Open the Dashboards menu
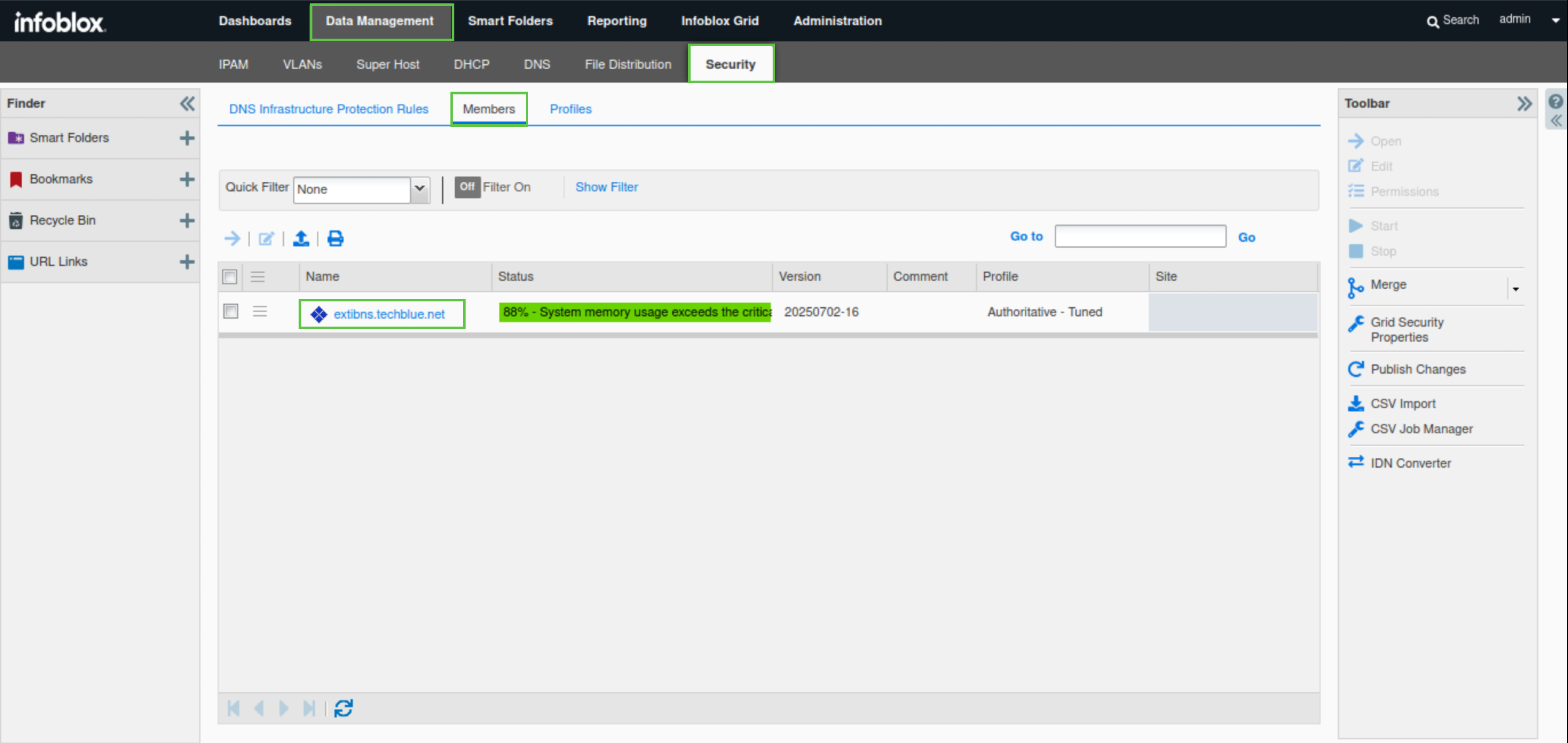1568x743 pixels. [x=255, y=21]
